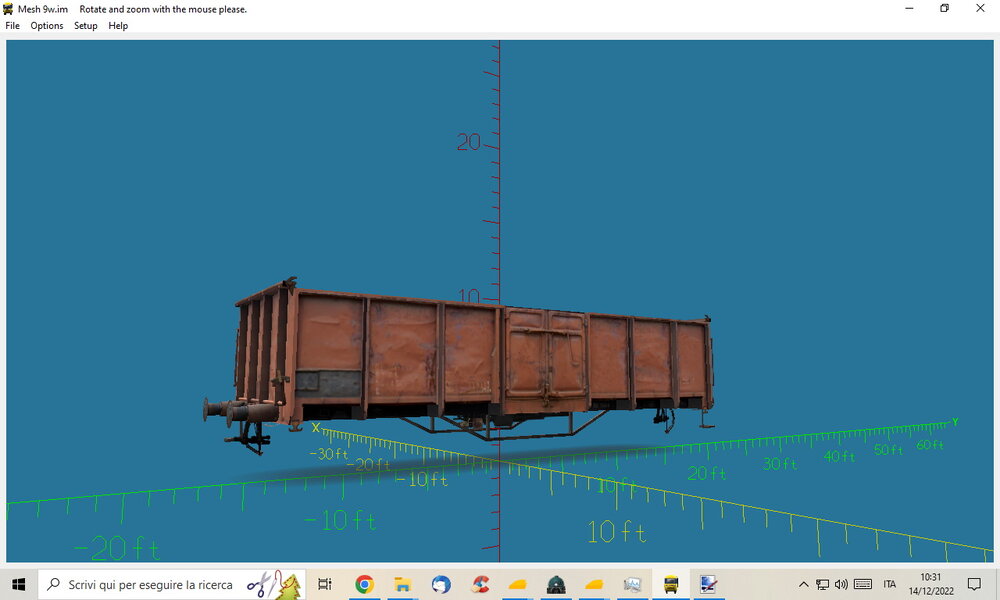The image size is (1000, 600).
Task: Click the rust-colored freight wagon model
Action: coord(472,365)
